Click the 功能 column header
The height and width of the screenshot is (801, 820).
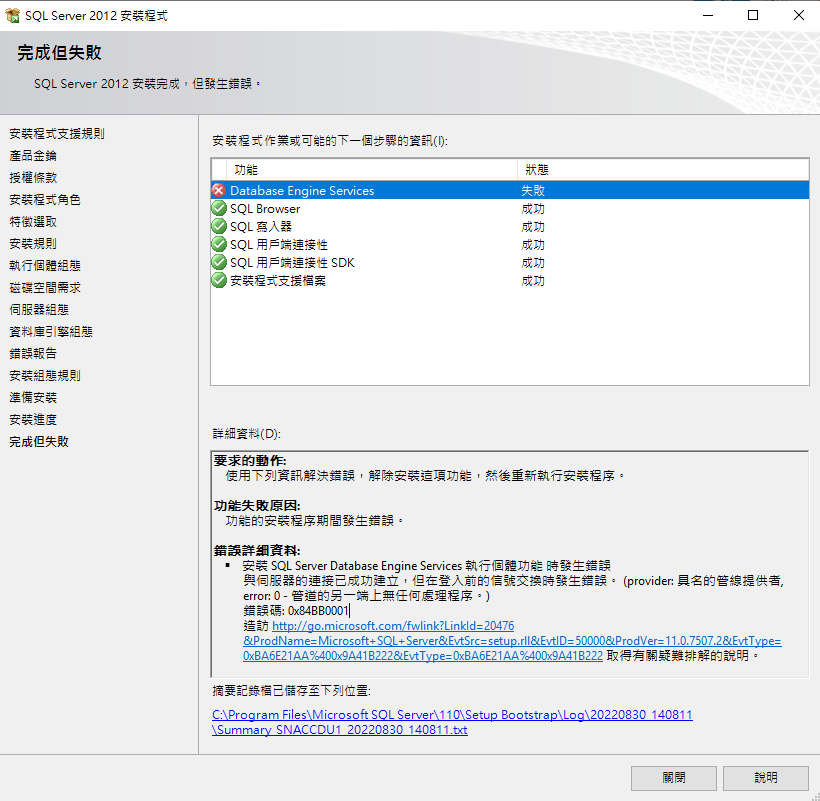point(372,170)
